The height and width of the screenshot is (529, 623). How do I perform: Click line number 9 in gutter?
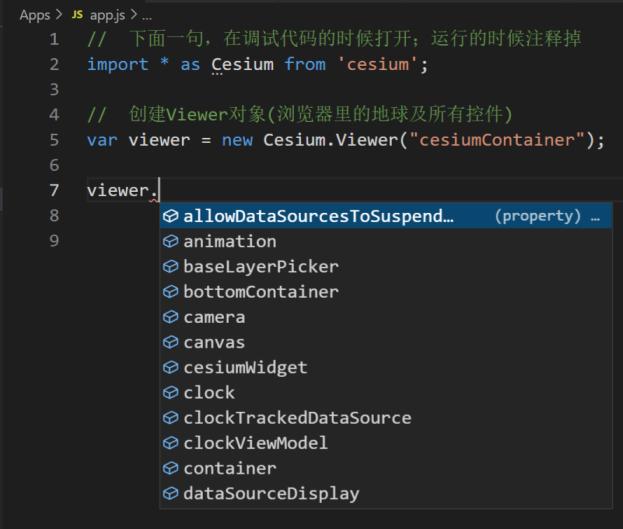pos(54,241)
